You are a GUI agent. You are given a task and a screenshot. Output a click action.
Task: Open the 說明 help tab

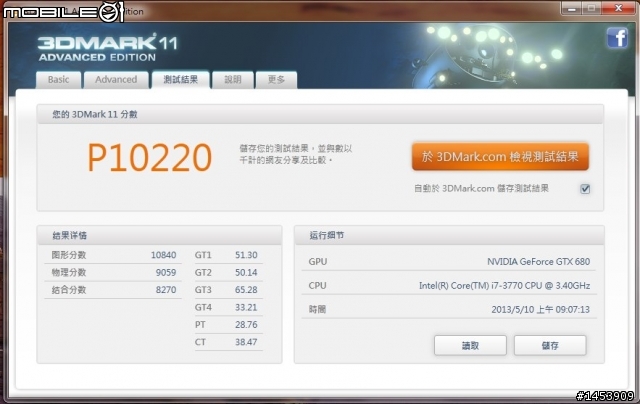tap(233, 80)
